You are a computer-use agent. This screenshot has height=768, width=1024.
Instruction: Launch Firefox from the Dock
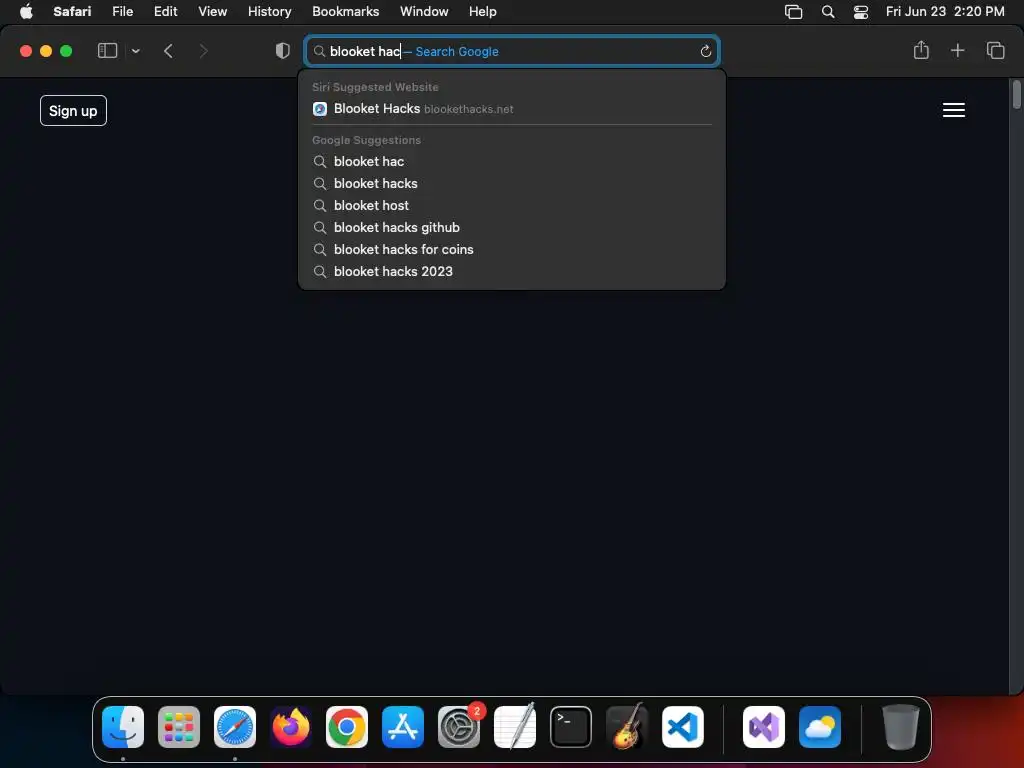291,727
